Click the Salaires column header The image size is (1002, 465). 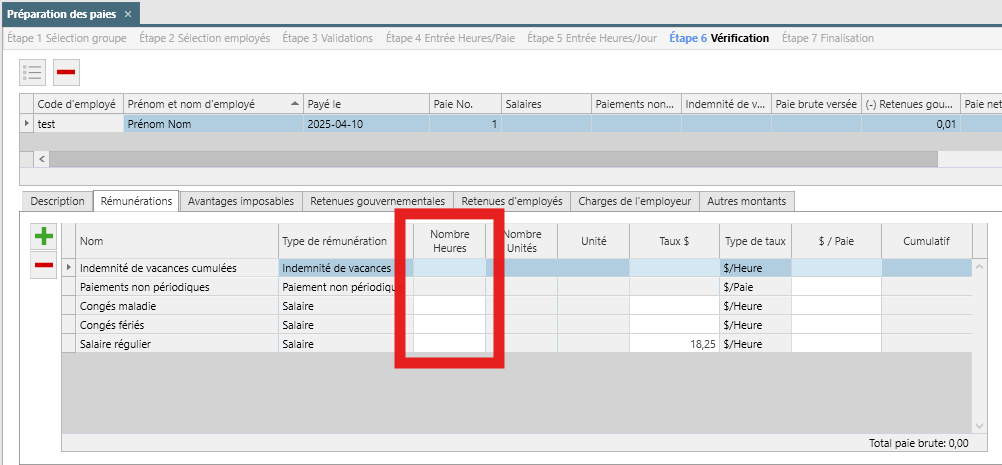pyautogui.click(x=546, y=103)
